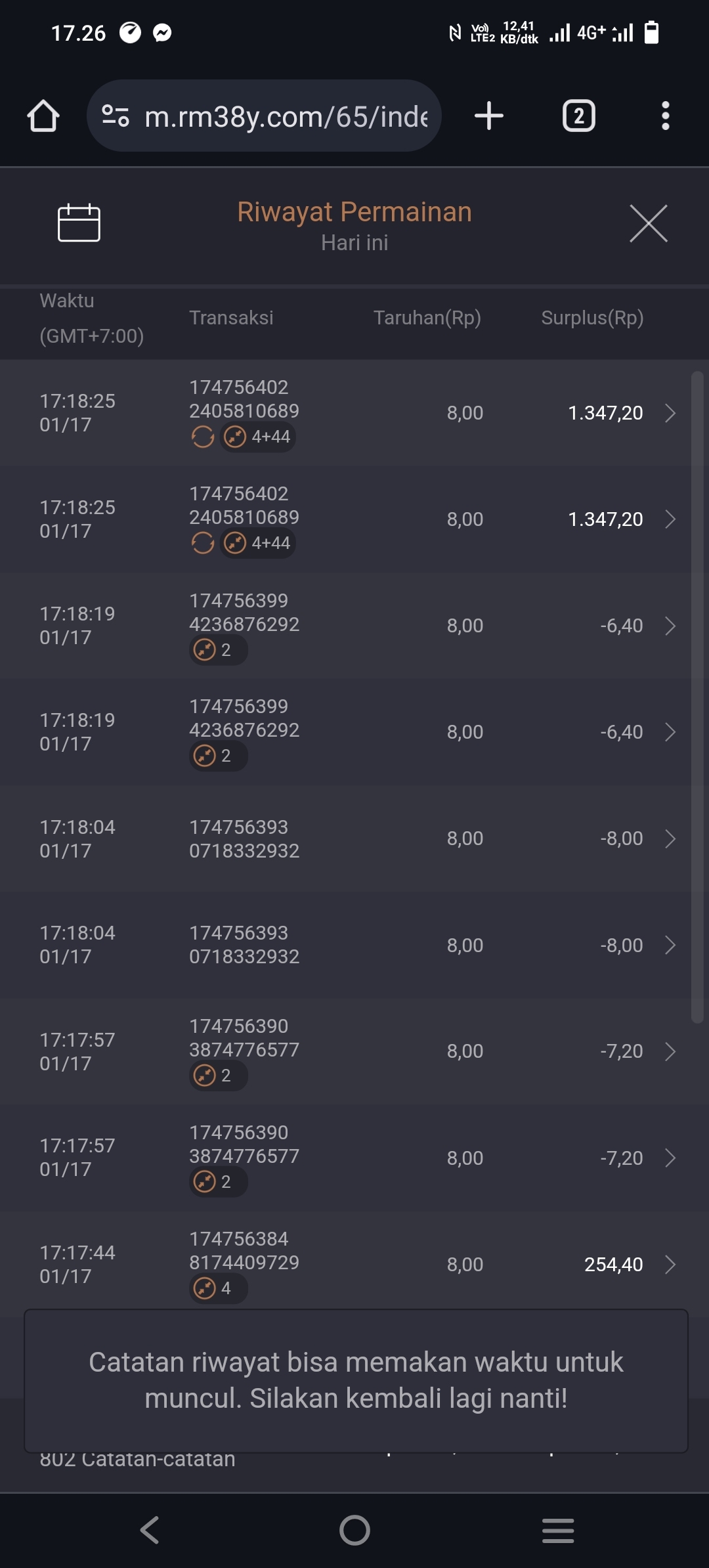
Task: Tap the free spin icon in first row
Action: pos(203,437)
